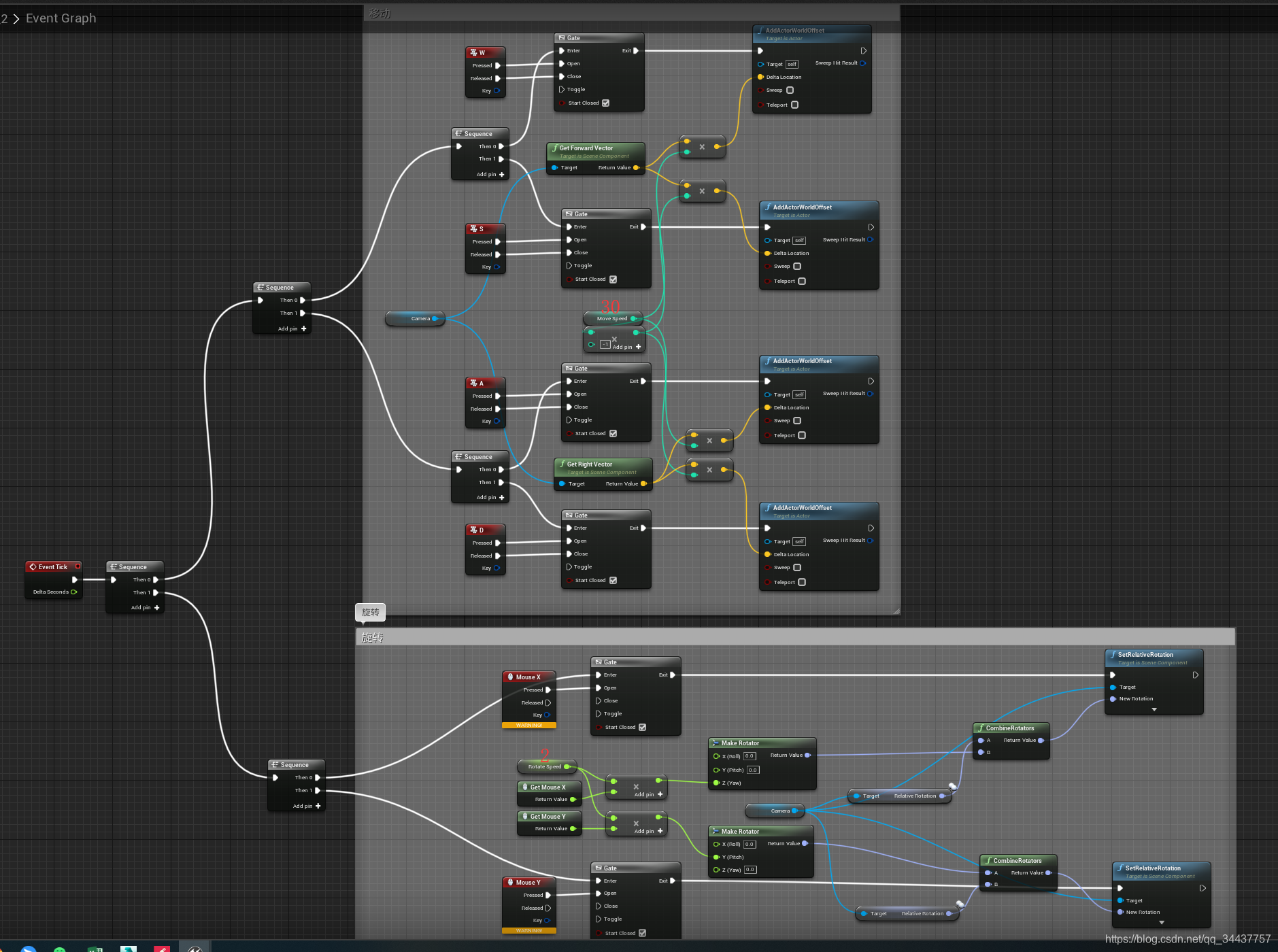Click the self Target field on the topmost AddActorWorldOffset
The image size is (1278, 952).
click(792, 64)
